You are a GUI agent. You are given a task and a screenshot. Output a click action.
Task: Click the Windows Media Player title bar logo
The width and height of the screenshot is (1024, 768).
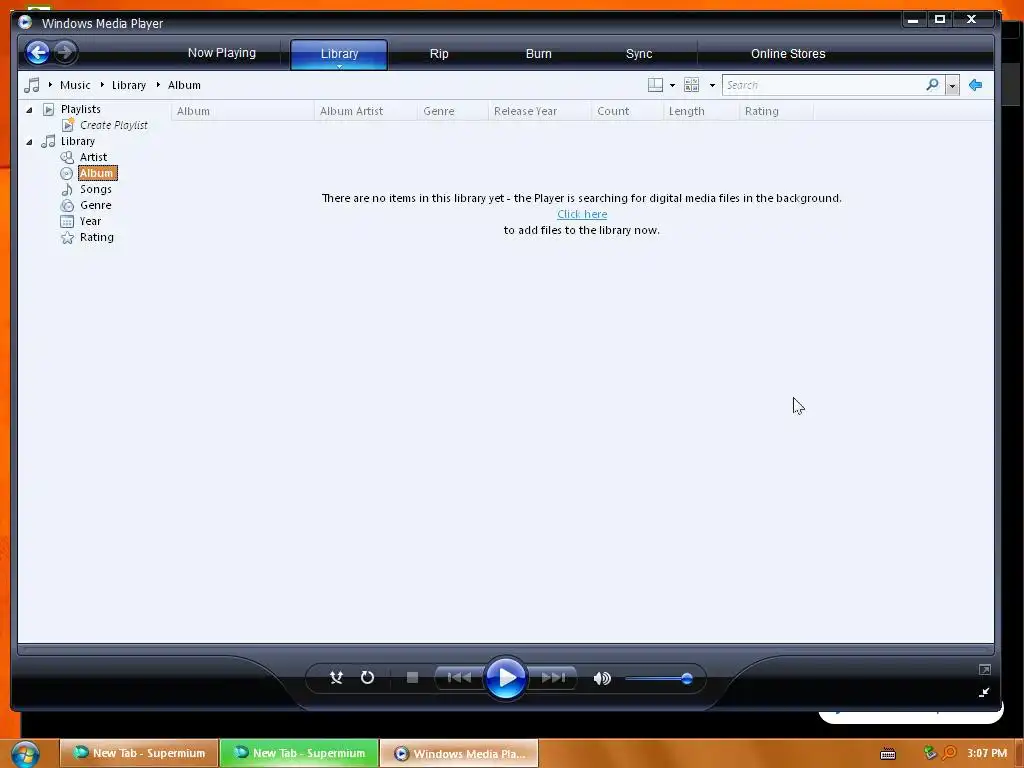pos(25,22)
